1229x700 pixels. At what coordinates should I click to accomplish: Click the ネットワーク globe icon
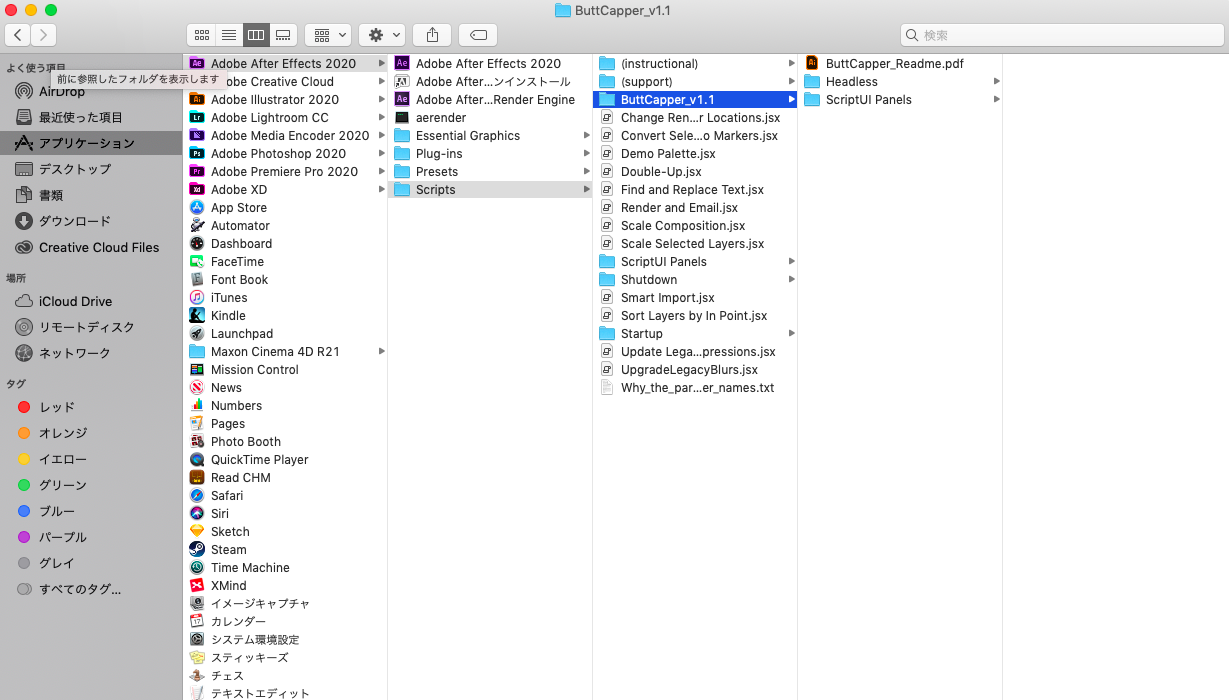point(24,353)
